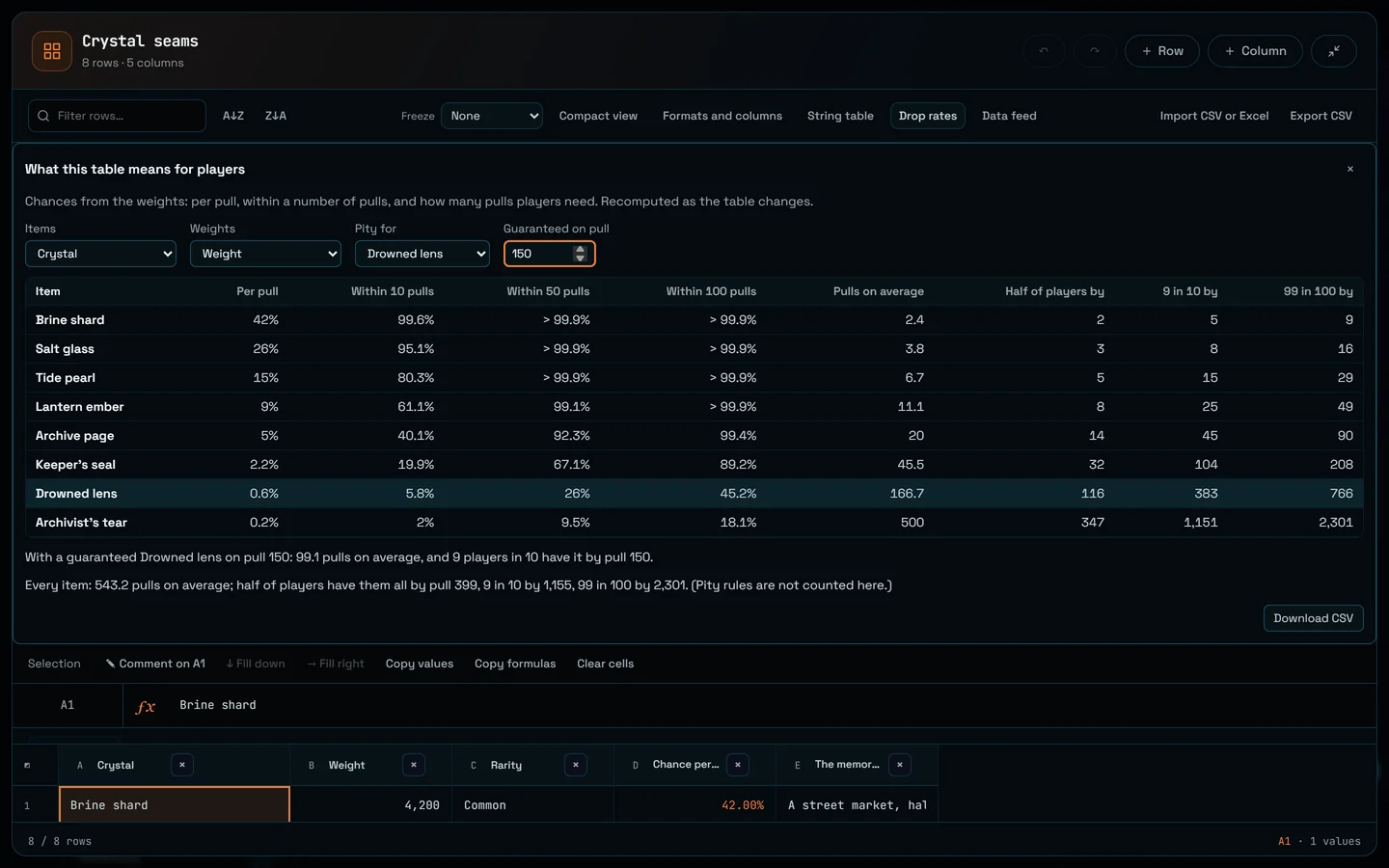Sort rows A to Z

coord(233,116)
